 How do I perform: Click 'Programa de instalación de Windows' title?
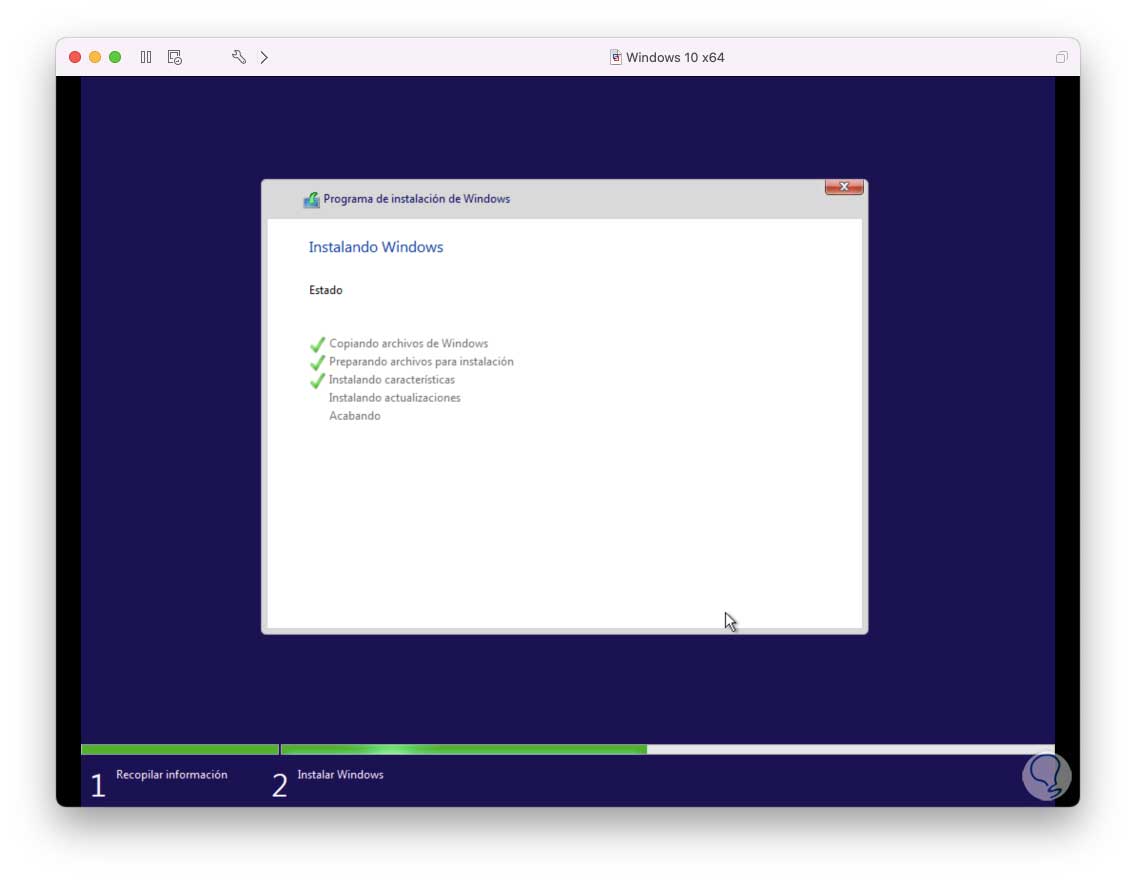pos(417,199)
